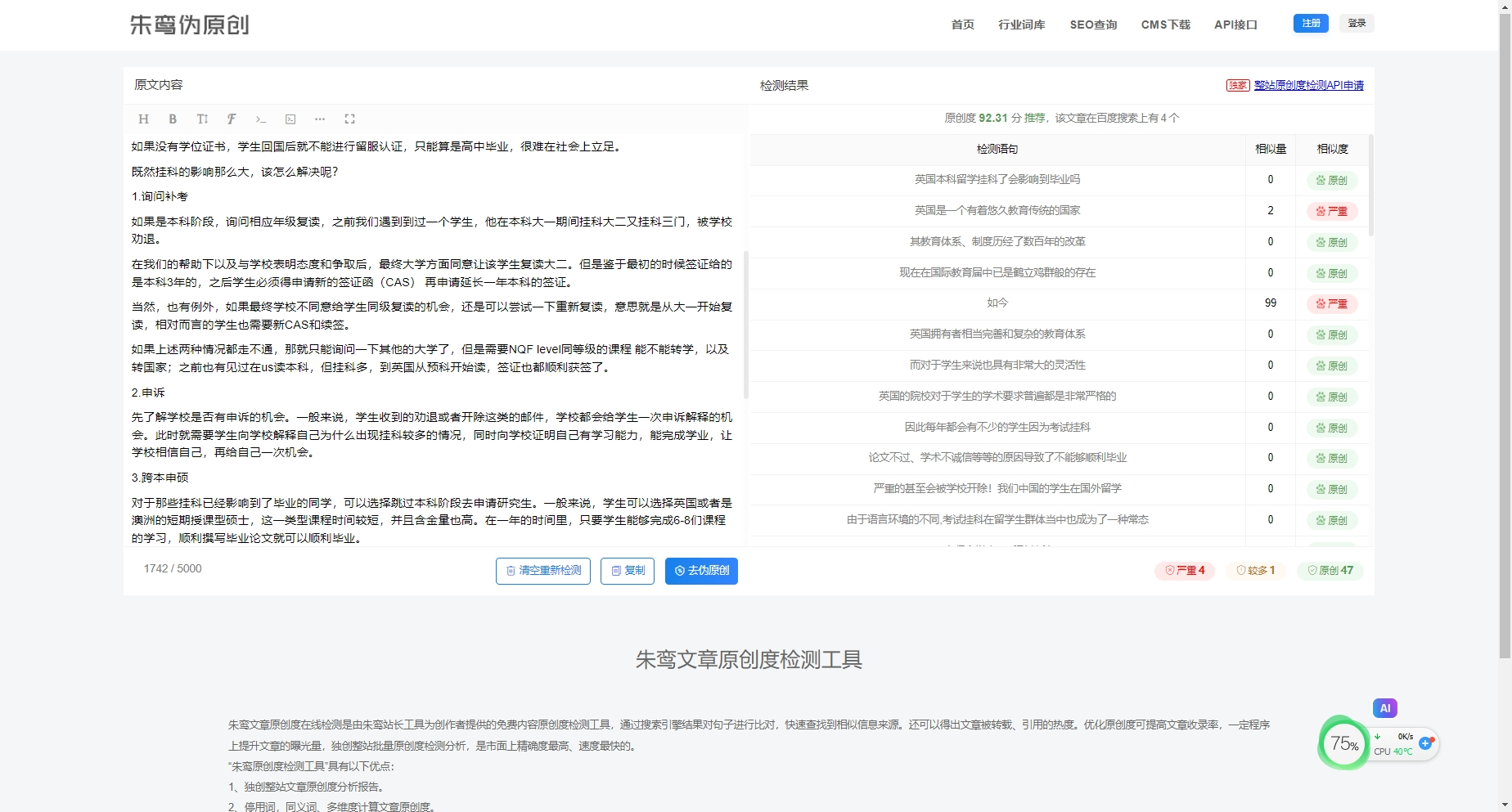
Task: Filter results by 较多 1 tag
Action: click(x=1255, y=570)
